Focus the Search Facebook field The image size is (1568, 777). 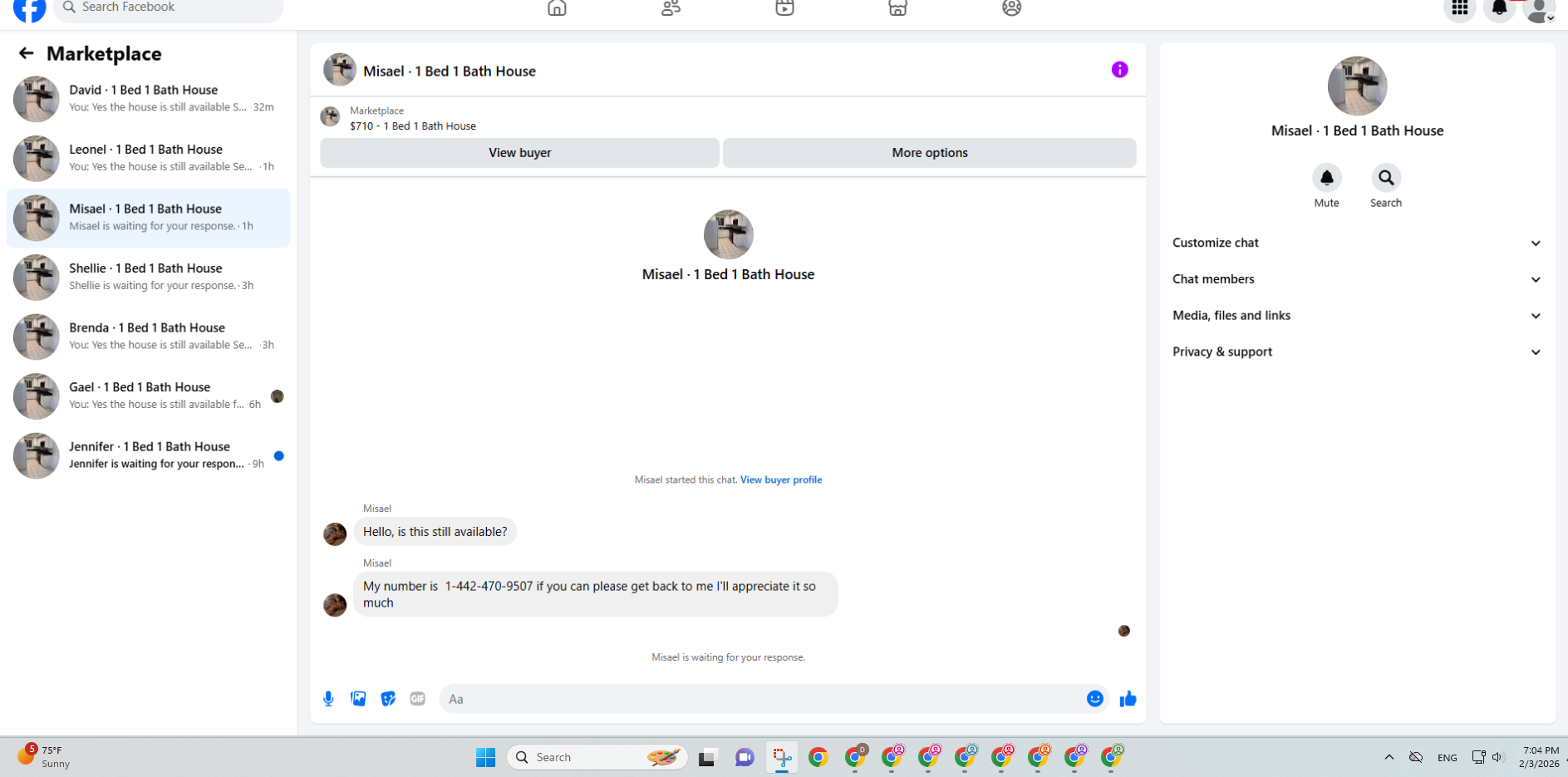(x=169, y=8)
